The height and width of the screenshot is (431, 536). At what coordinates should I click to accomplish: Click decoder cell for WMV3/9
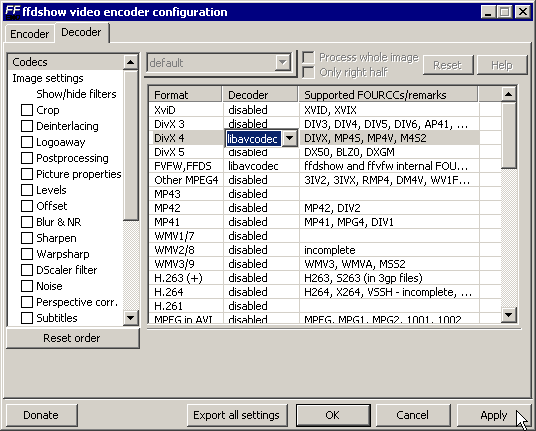pyautogui.click(x=260, y=264)
